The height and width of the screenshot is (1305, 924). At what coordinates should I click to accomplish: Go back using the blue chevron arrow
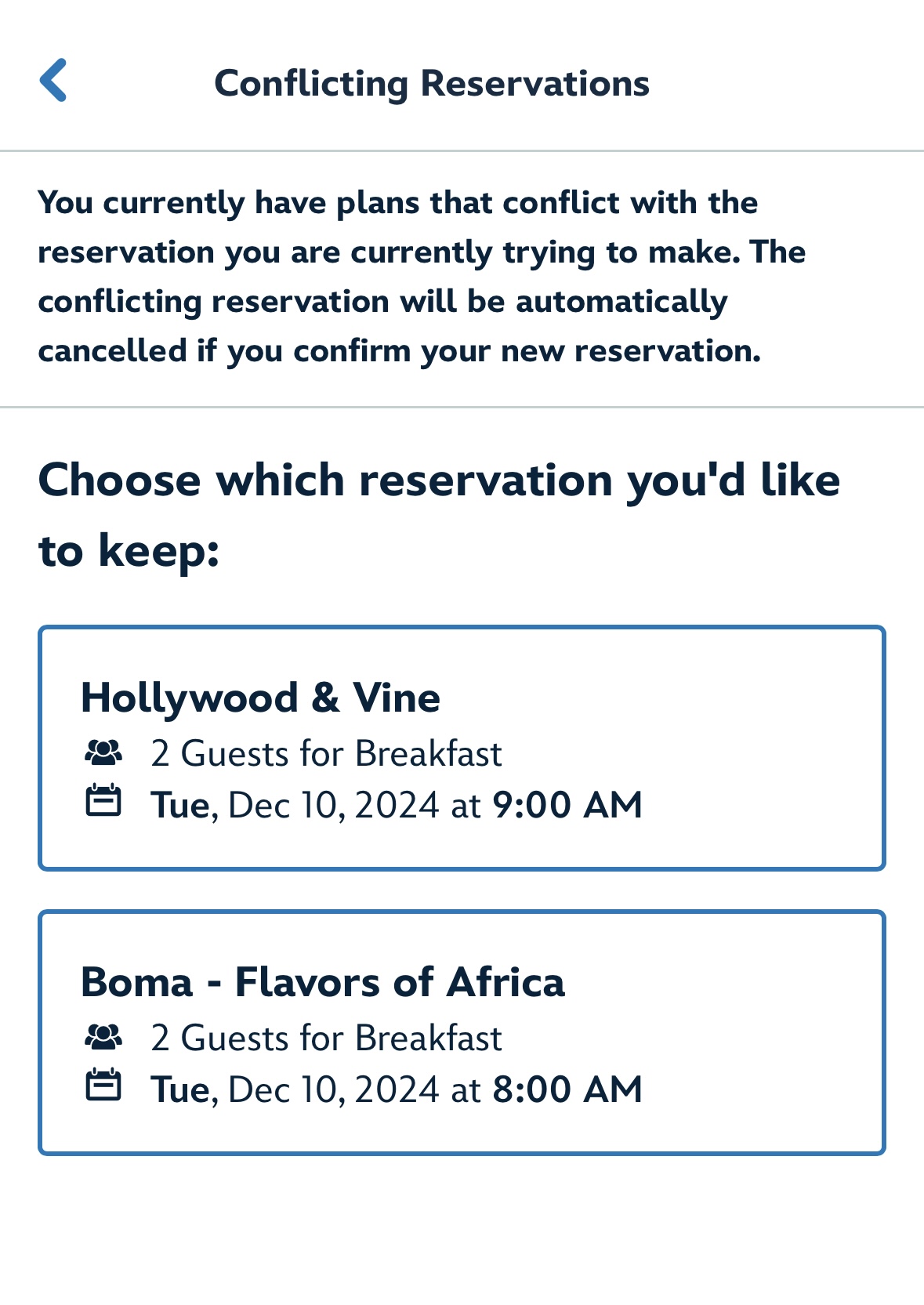[x=53, y=80]
